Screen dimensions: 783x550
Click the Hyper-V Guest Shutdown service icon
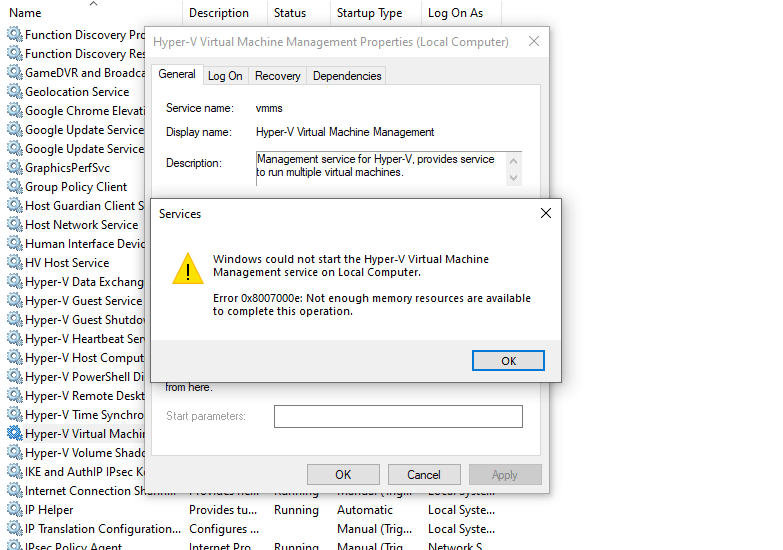(x=15, y=319)
